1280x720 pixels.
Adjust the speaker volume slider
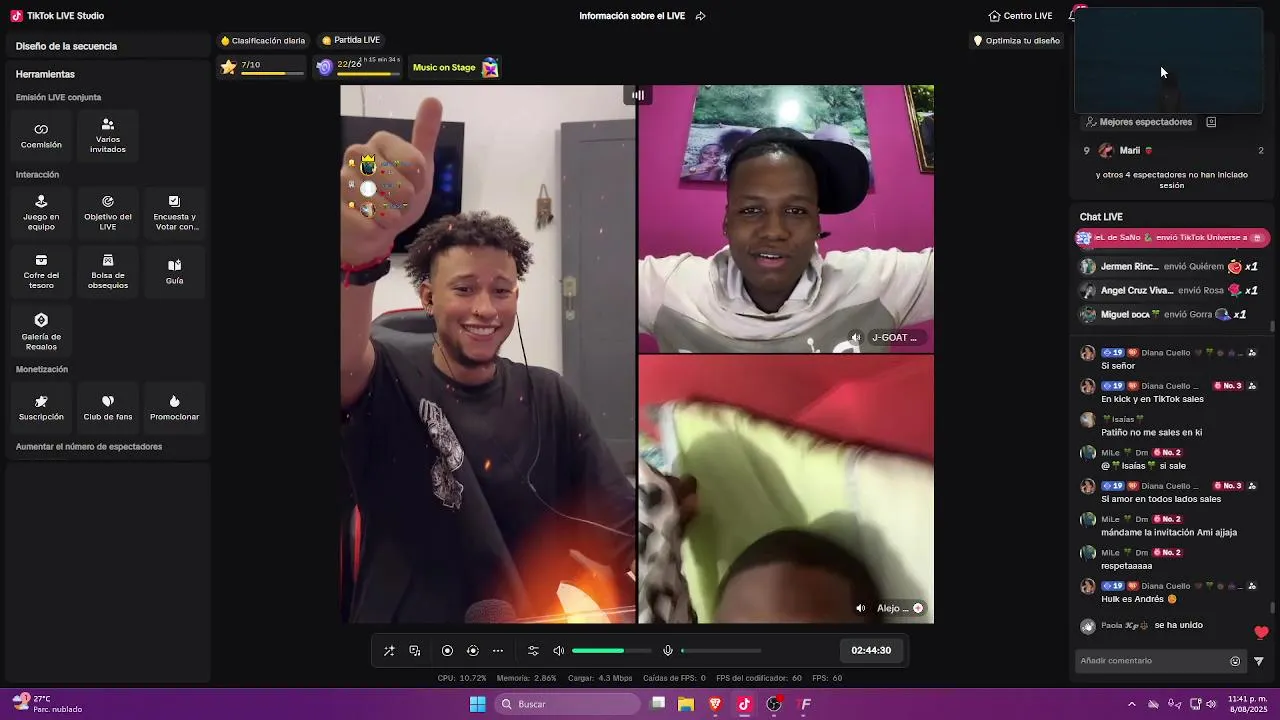[611, 651]
